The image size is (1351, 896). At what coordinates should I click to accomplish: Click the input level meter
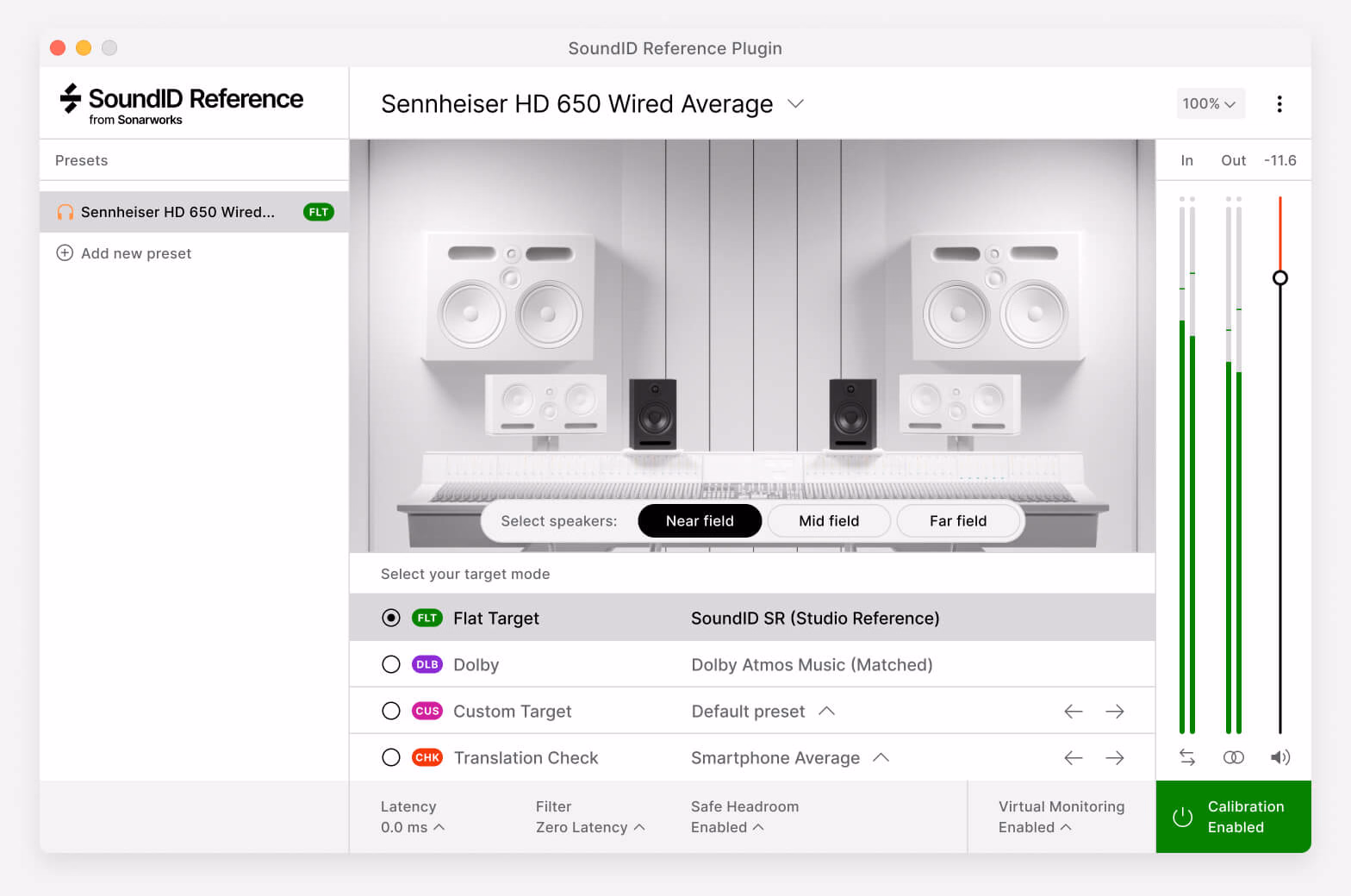click(1187, 465)
